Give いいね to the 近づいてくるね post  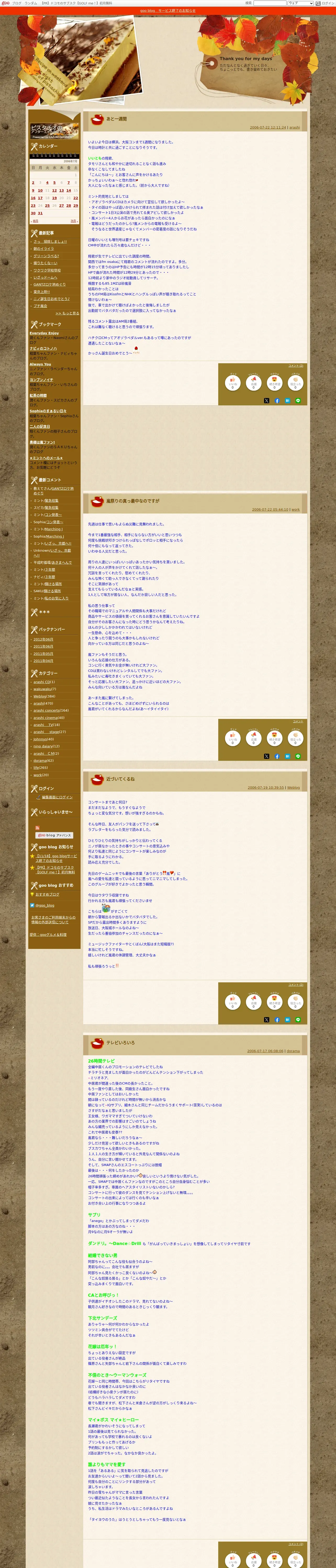coord(232,1001)
